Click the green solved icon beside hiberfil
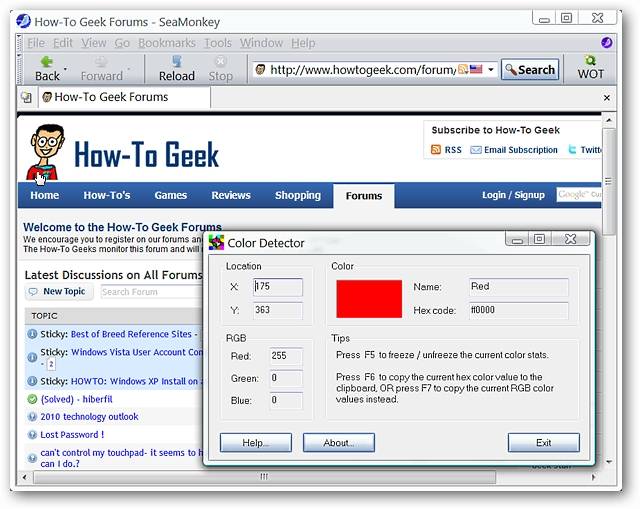640x509 pixels. click(32, 399)
